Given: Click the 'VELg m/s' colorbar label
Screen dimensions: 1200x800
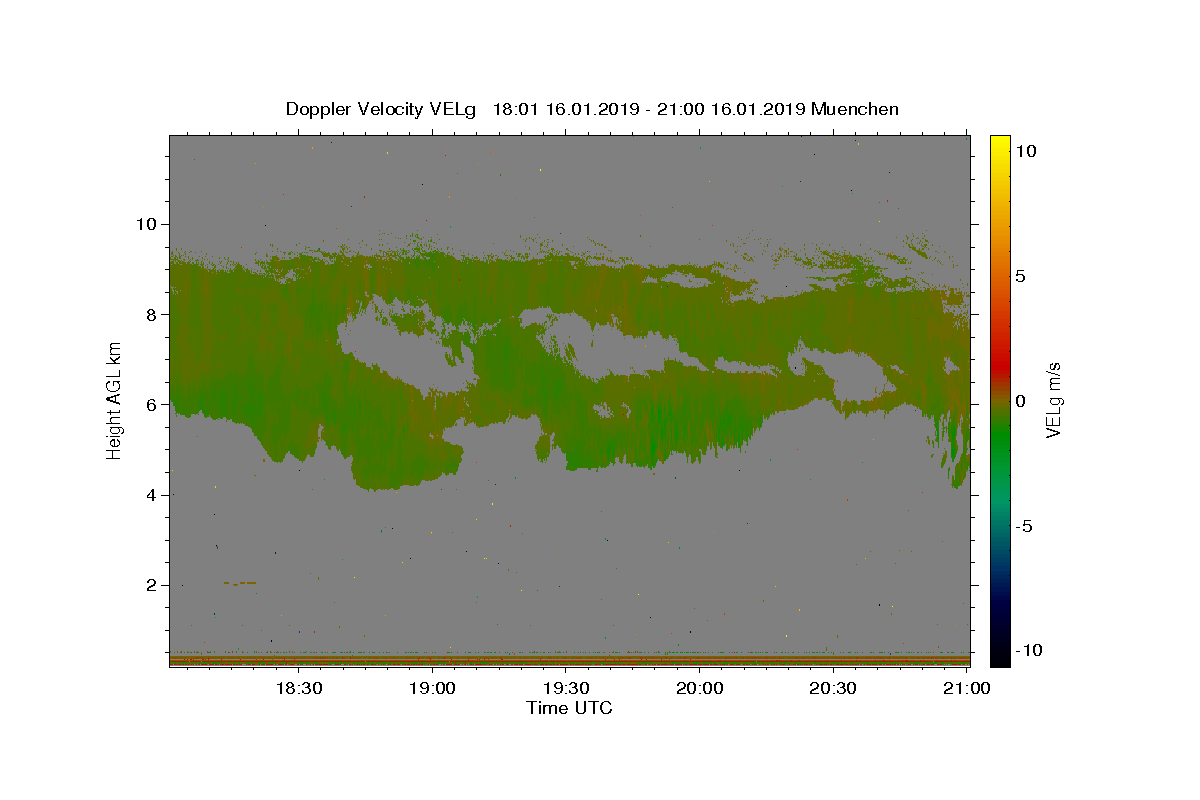Looking at the screenshot, I should point(1053,399).
